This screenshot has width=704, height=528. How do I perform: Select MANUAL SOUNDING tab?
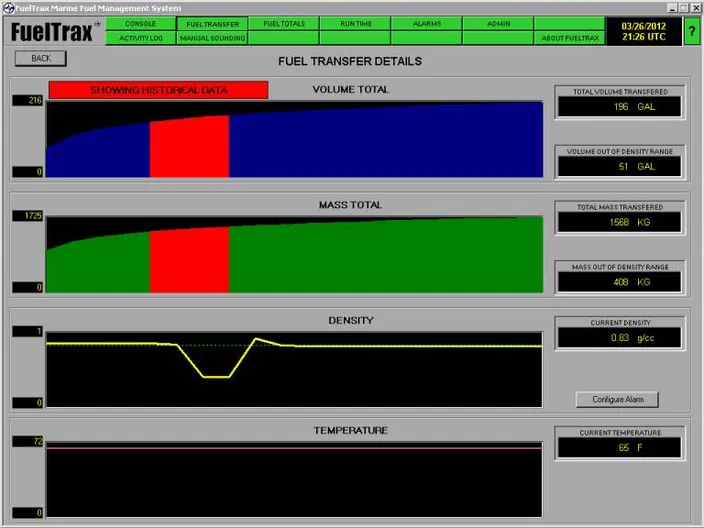coord(212,38)
